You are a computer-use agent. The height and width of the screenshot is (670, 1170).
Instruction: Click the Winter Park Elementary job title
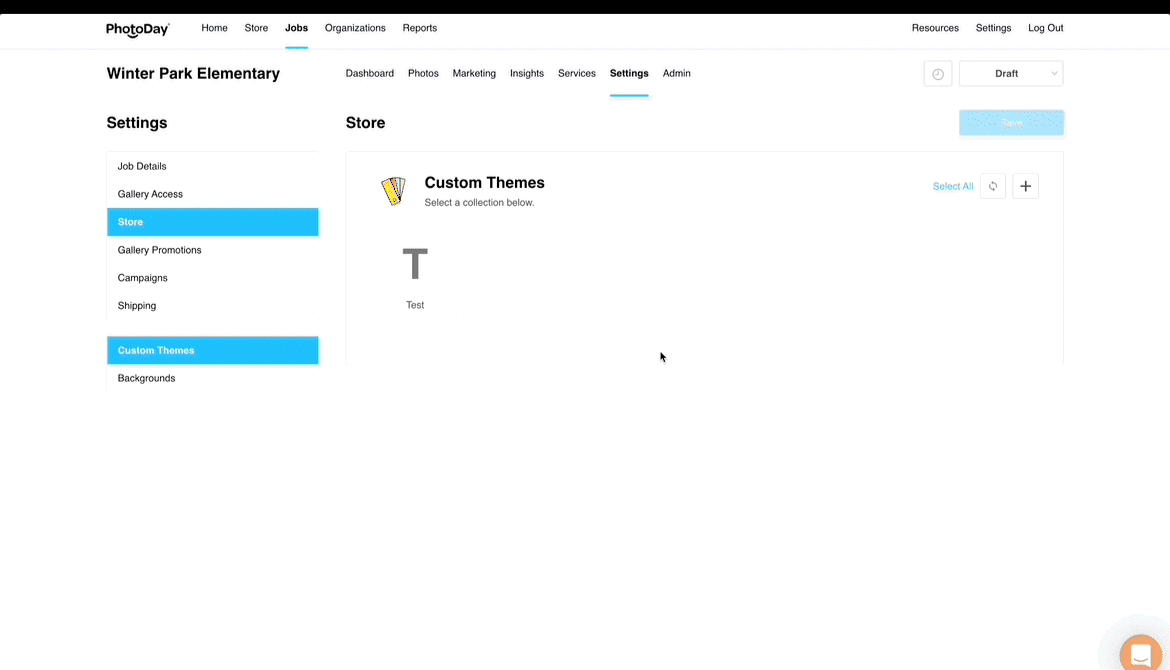193,74
